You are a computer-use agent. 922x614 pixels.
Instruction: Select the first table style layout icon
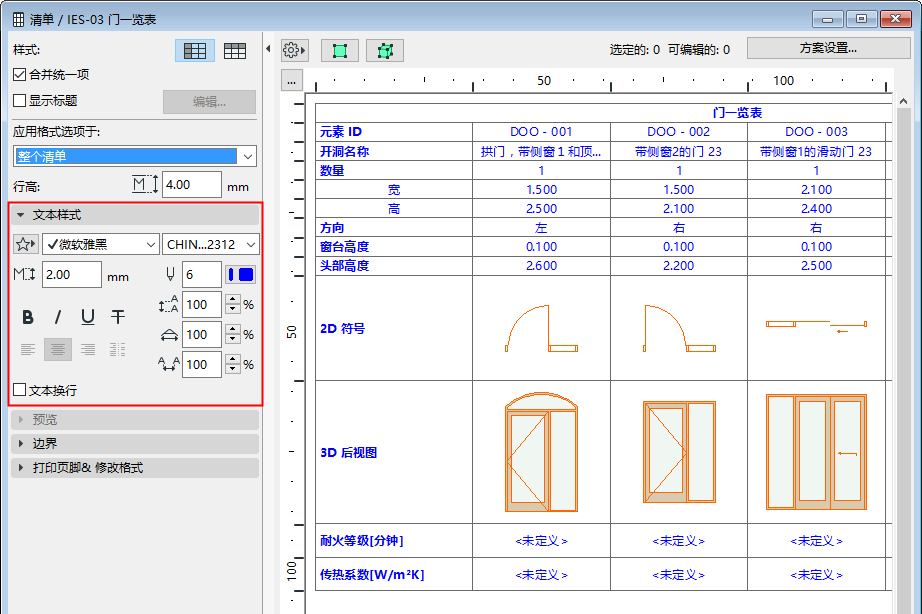(195, 51)
